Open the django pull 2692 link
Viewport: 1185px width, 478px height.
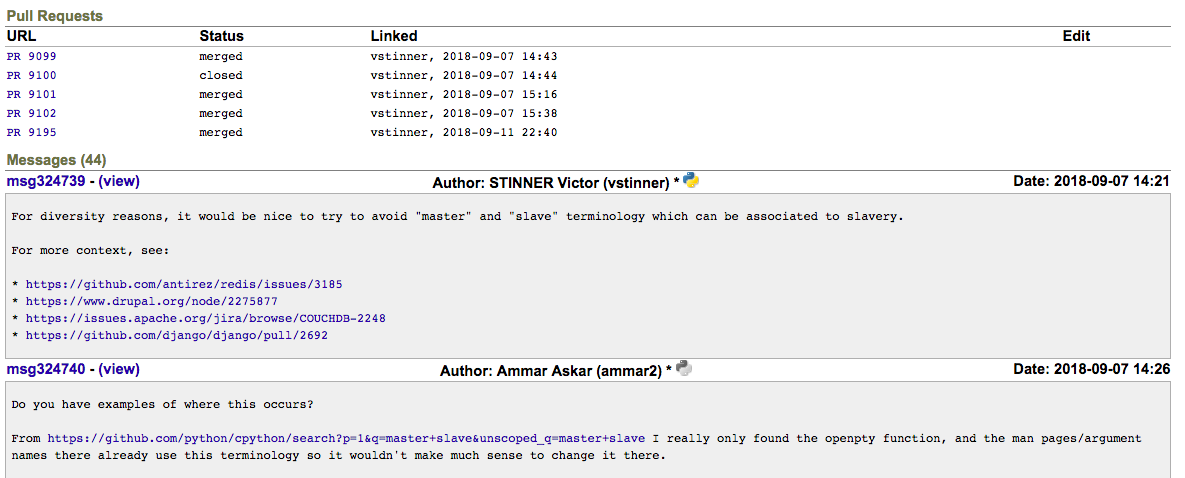point(177,336)
